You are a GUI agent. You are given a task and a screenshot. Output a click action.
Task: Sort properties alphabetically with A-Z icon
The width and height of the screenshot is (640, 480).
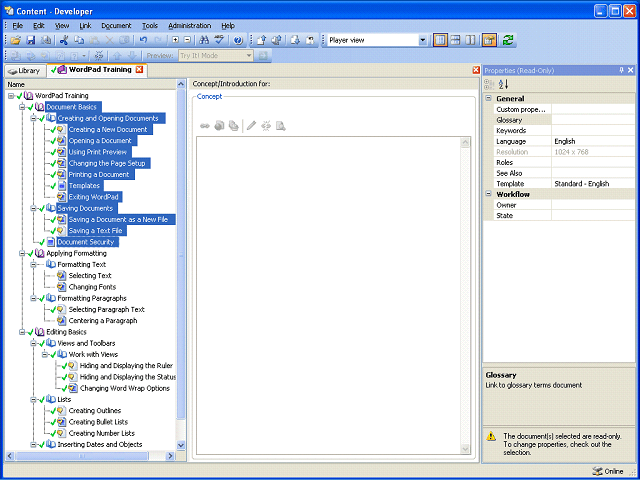pyautogui.click(x=503, y=84)
